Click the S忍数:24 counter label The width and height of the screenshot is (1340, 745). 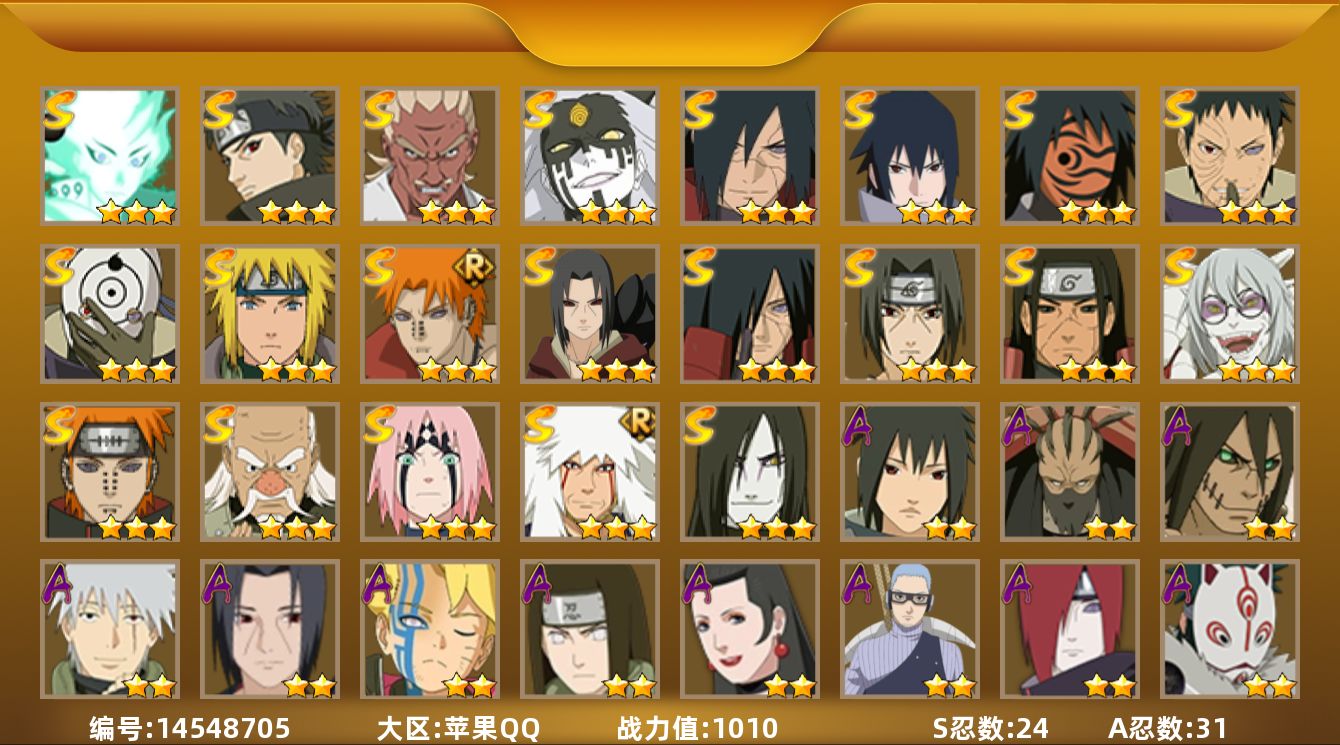(990, 728)
